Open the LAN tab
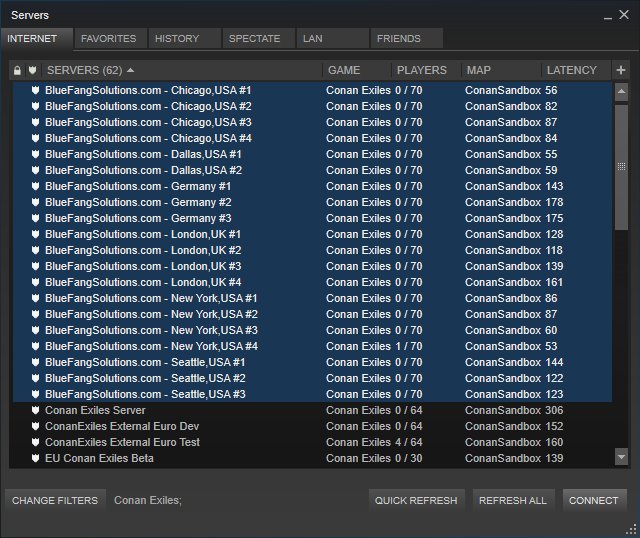Image resolution: width=640 pixels, height=538 pixels. 332,39
